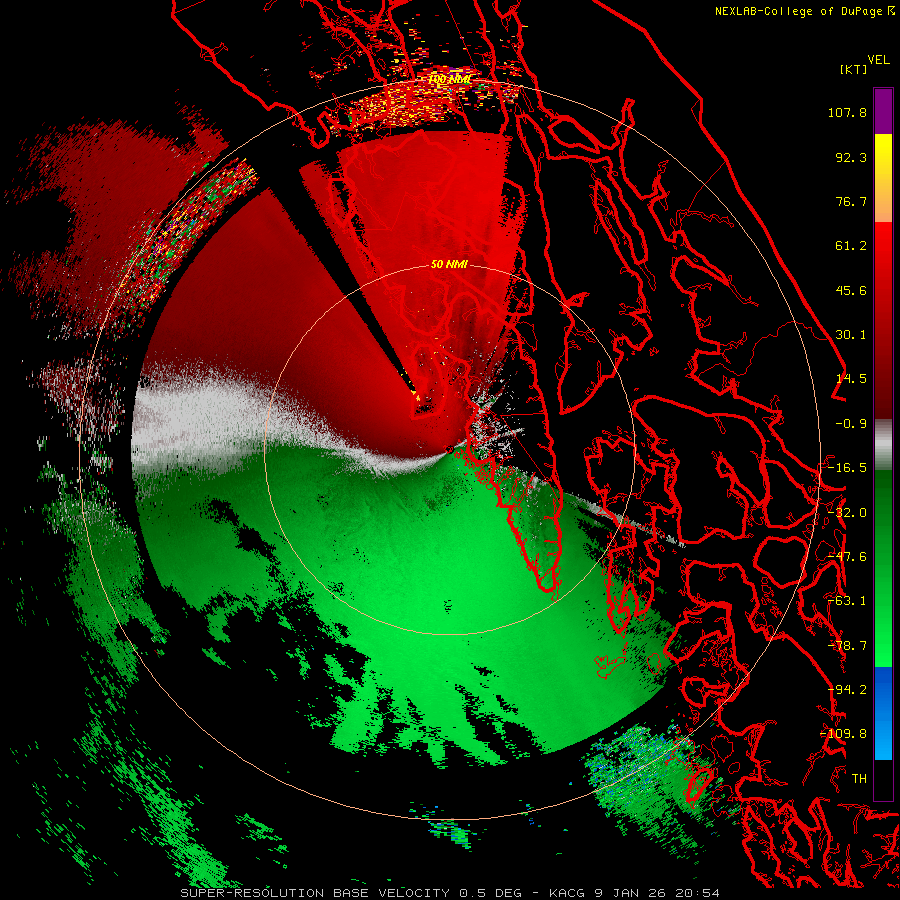Click the -94.2 velocity scale value

click(x=847, y=690)
